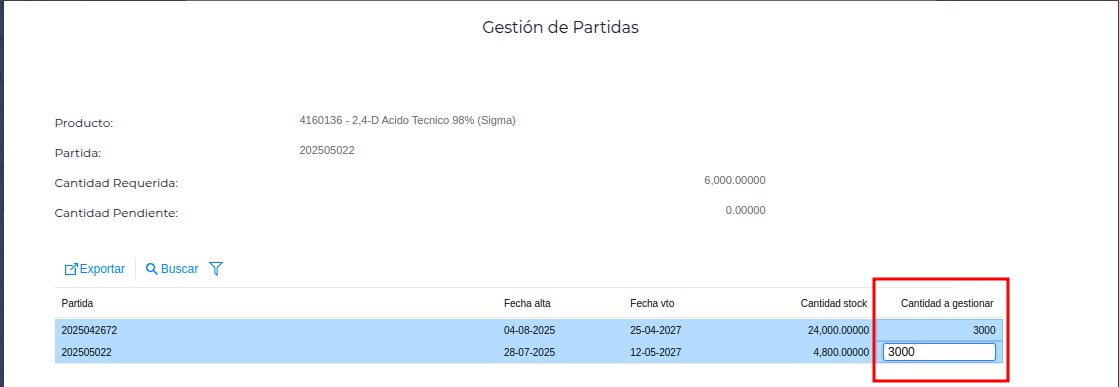
Task: Focus the Cantidad a gestionar input showing 3000
Action: pos(939,352)
